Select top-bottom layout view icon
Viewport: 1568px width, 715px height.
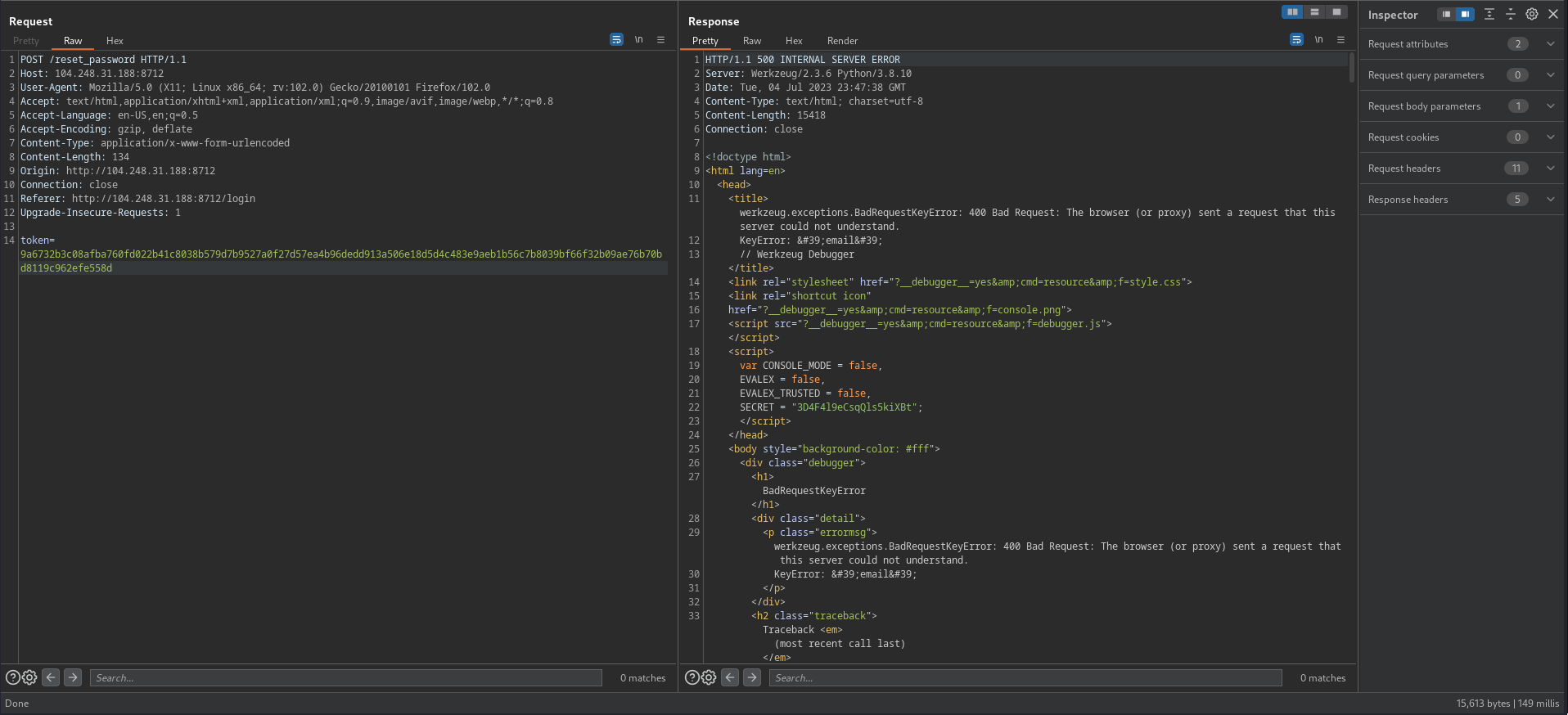[1314, 12]
